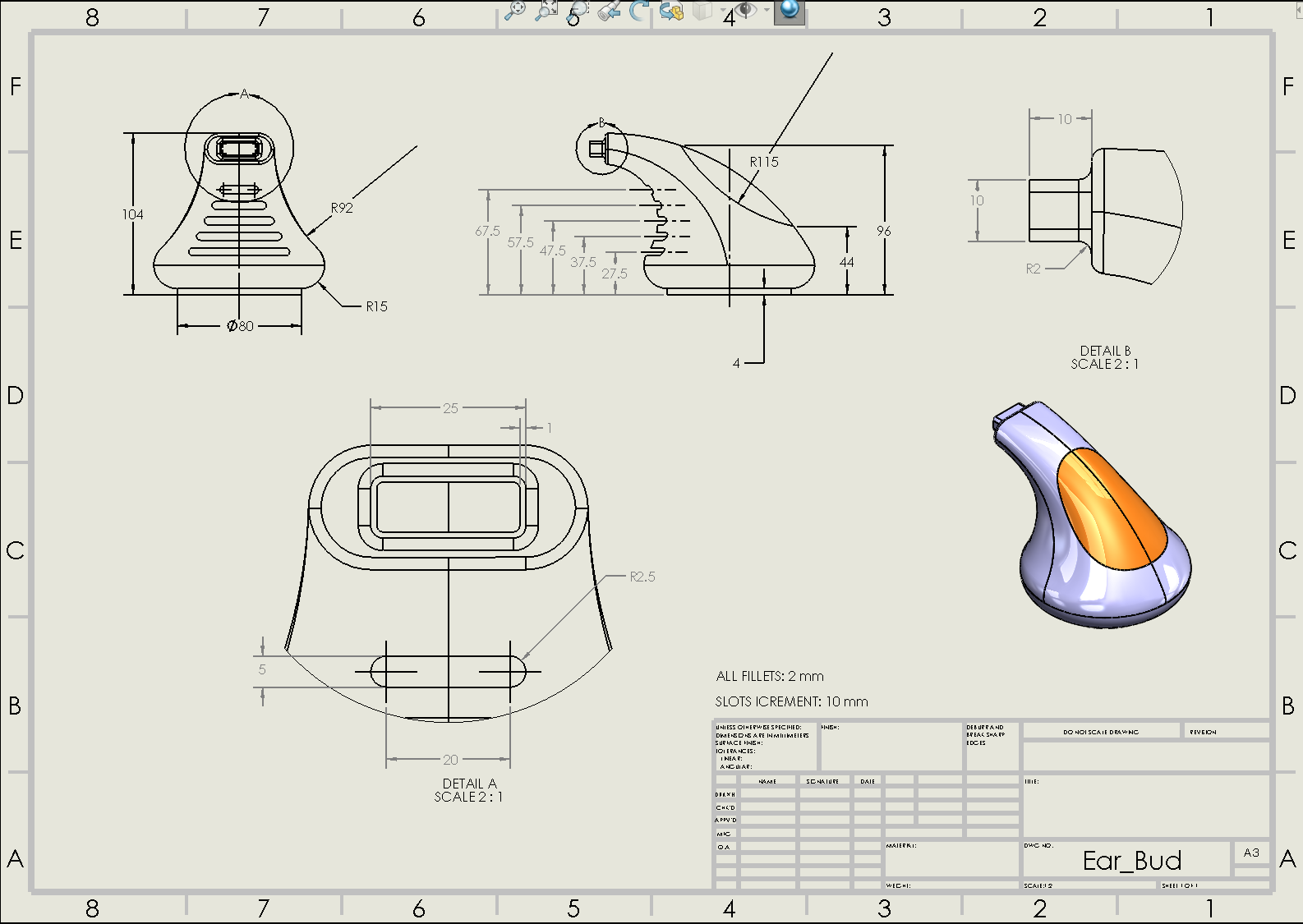1303x924 pixels.
Task: Activate the Rotate View curved-arrow icon
Action: pyautogui.click(x=639, y=11)
